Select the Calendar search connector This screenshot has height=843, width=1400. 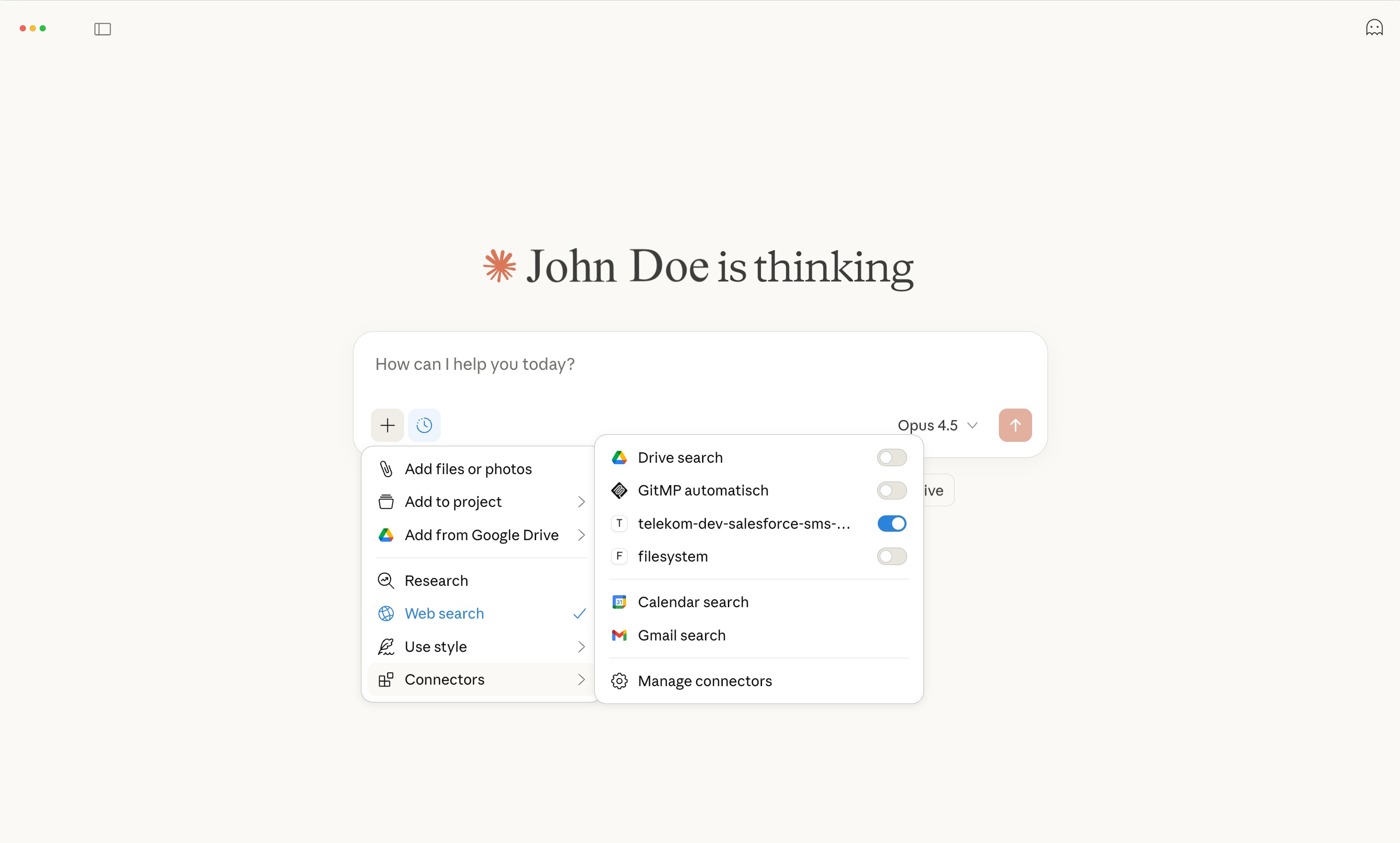[x=693, y=602]
